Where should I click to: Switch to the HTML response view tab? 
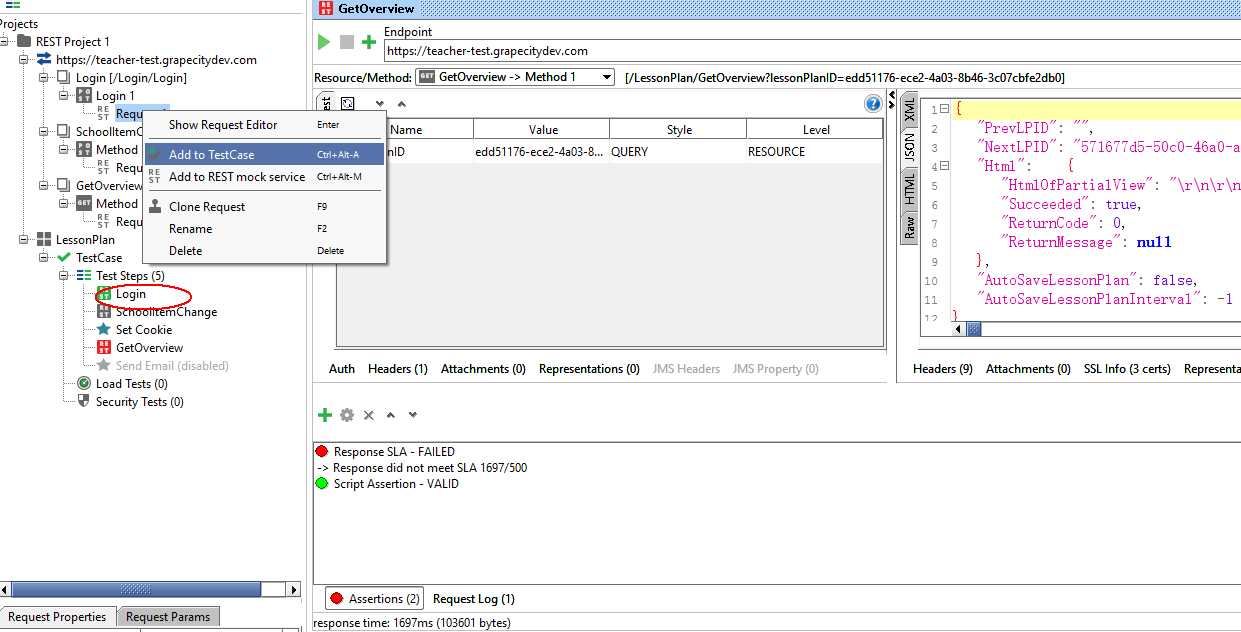(x=909, y=189)
